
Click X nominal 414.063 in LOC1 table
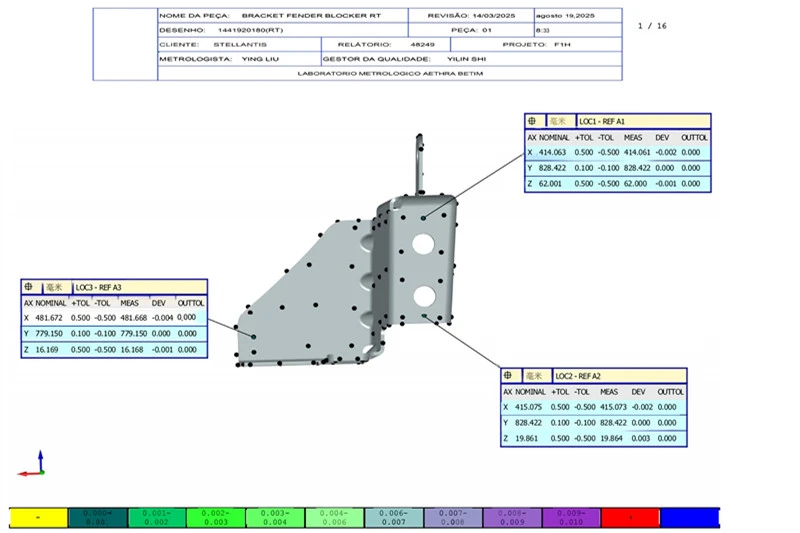552,152
